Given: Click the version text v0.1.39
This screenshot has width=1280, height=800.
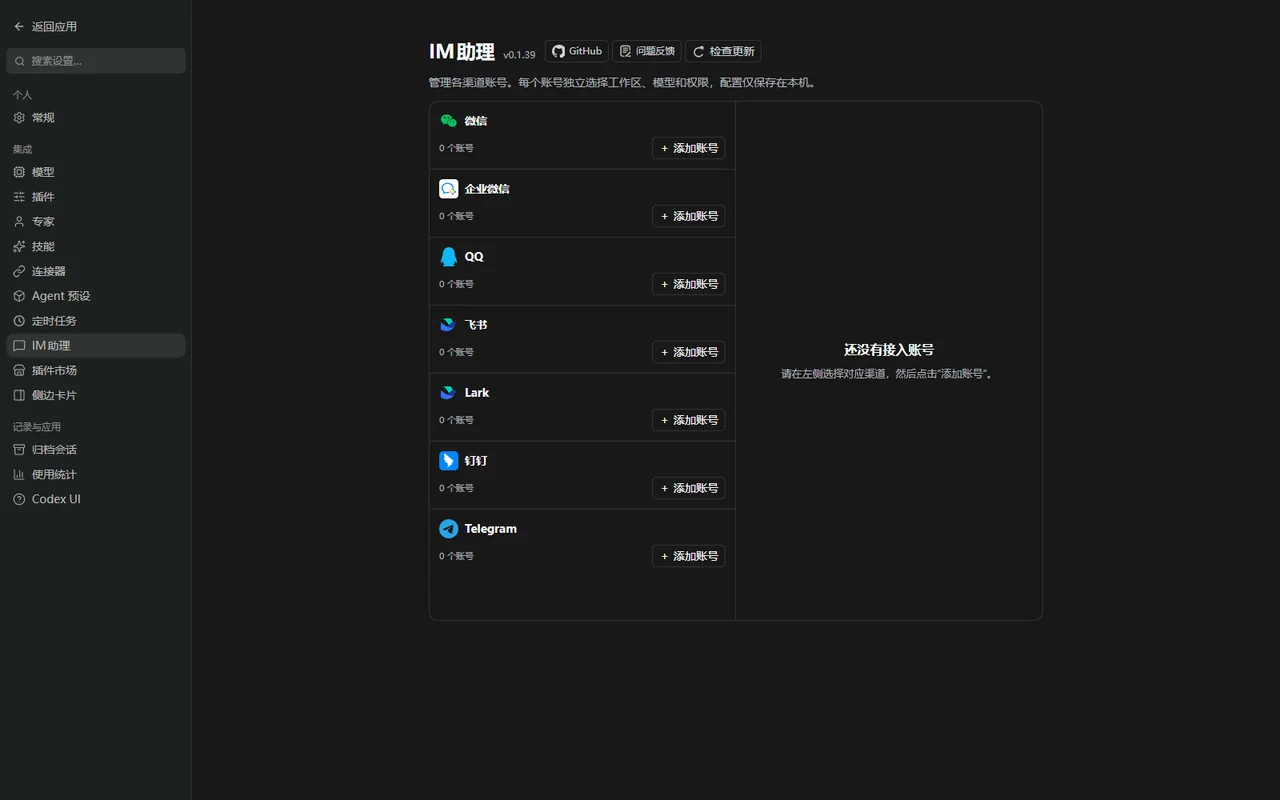Looking at the screenshot, I should (x=519, y=55).
